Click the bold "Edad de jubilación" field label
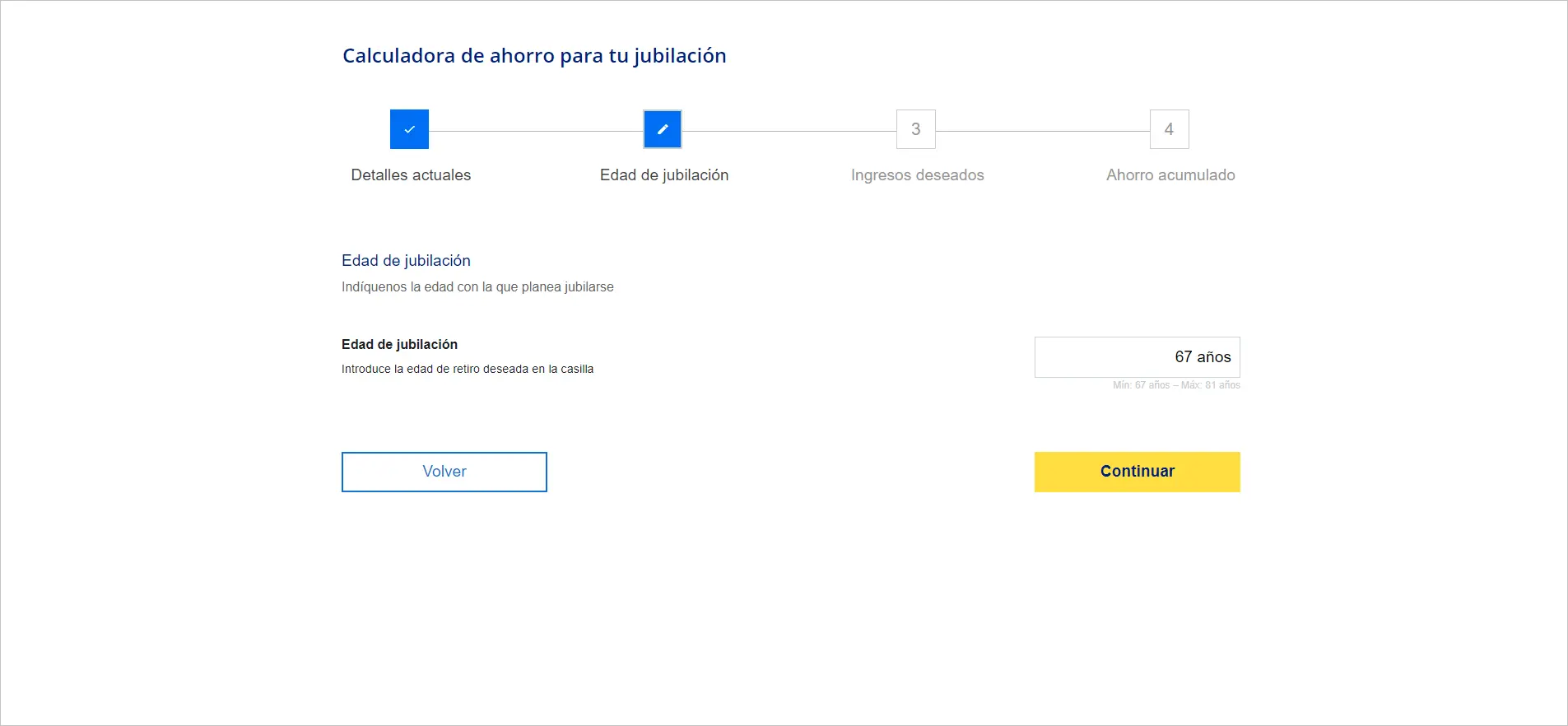1568x726 pixels. tap(399, 345)
